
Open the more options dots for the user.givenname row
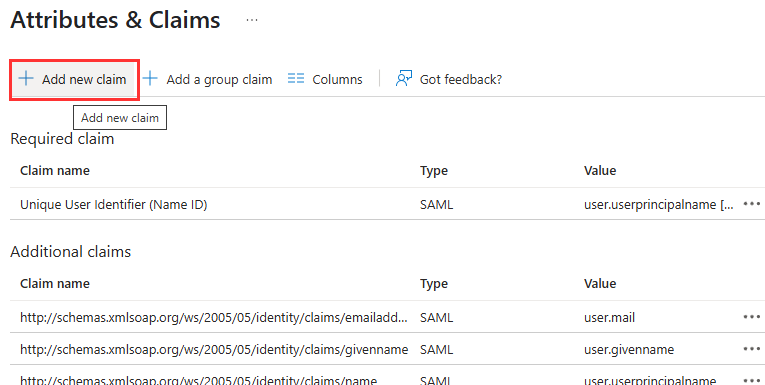751,349
